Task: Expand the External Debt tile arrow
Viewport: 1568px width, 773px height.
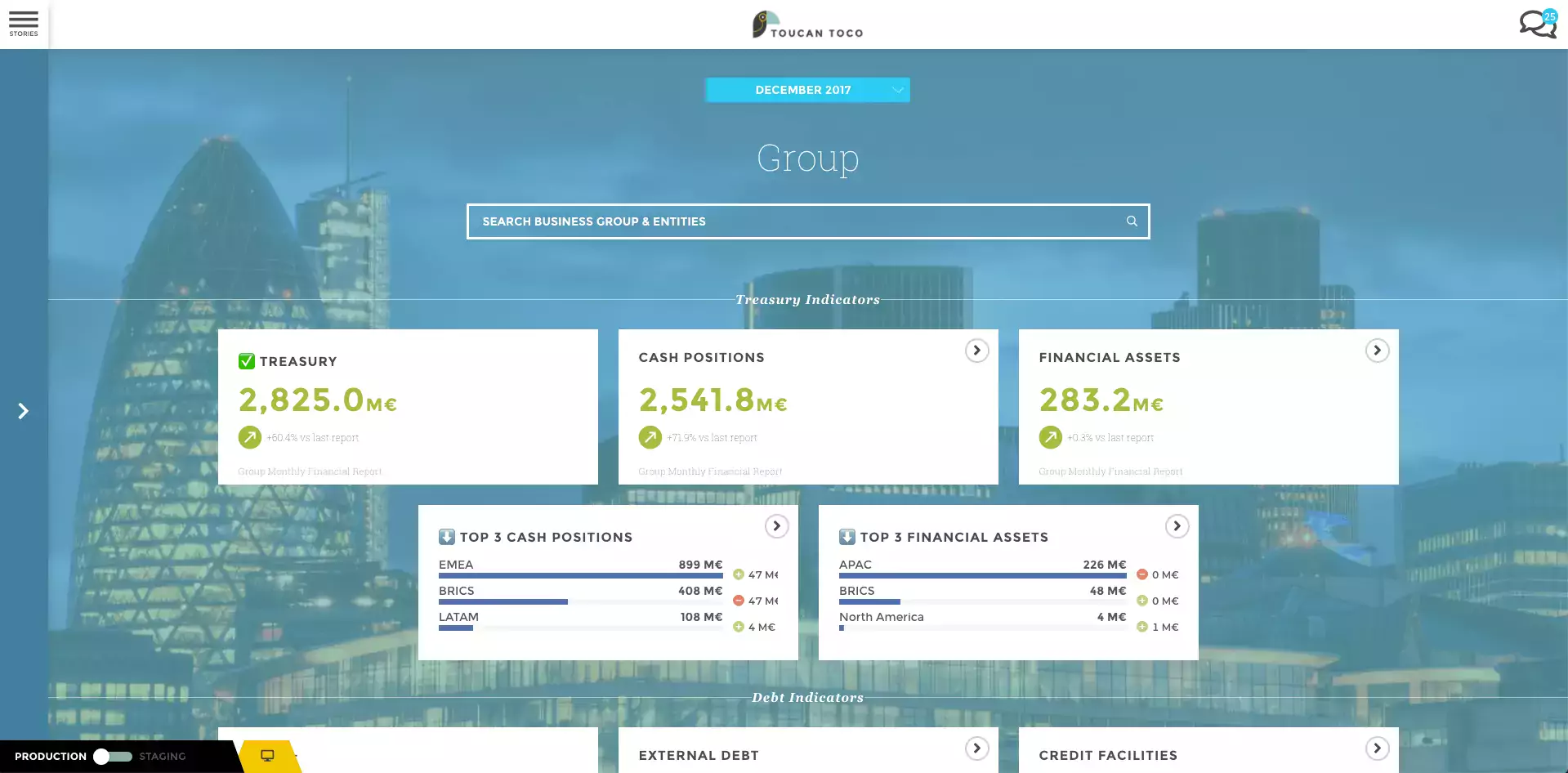Action: (x=976, y=748)
